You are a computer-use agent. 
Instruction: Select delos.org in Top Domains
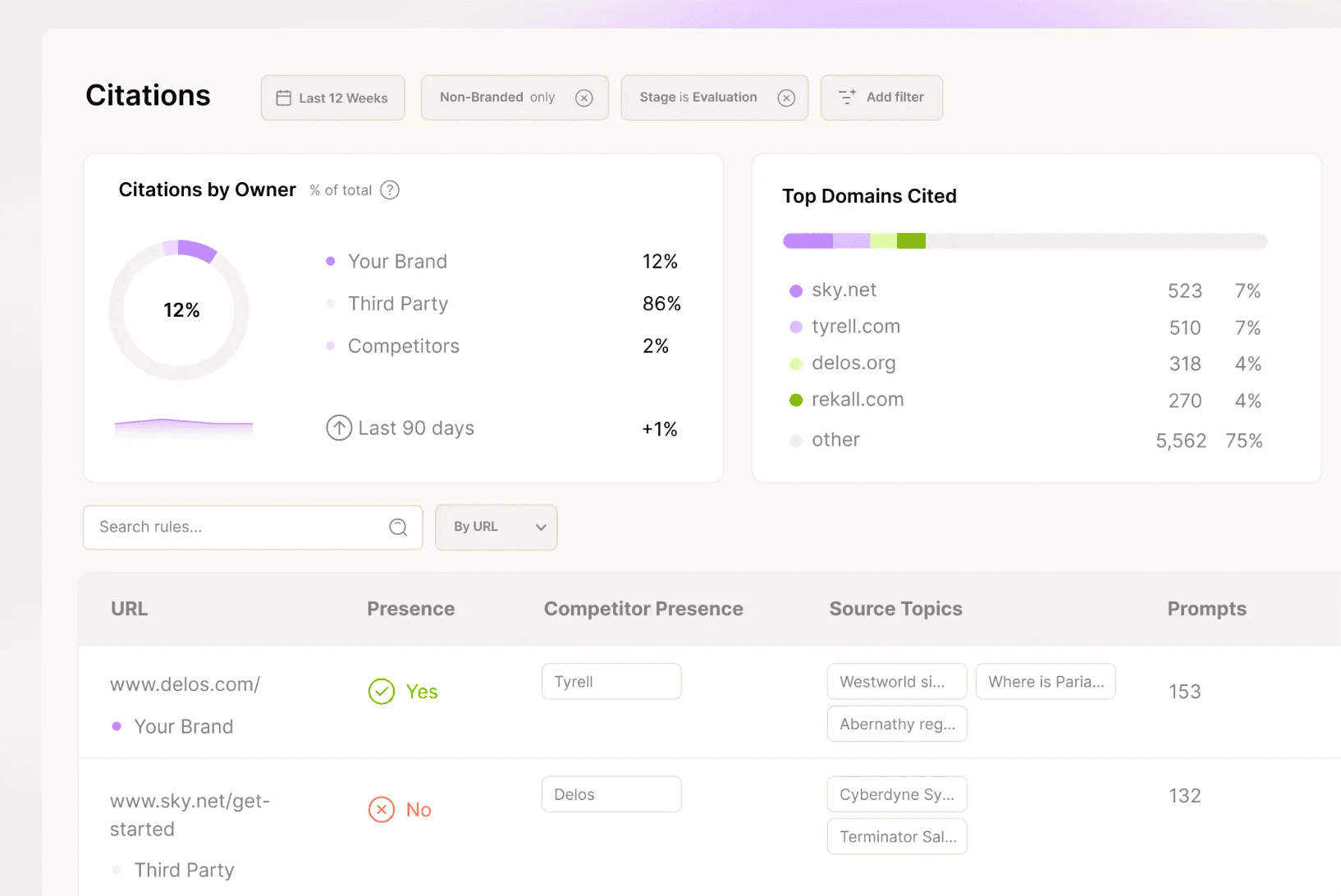(1025, 363)
